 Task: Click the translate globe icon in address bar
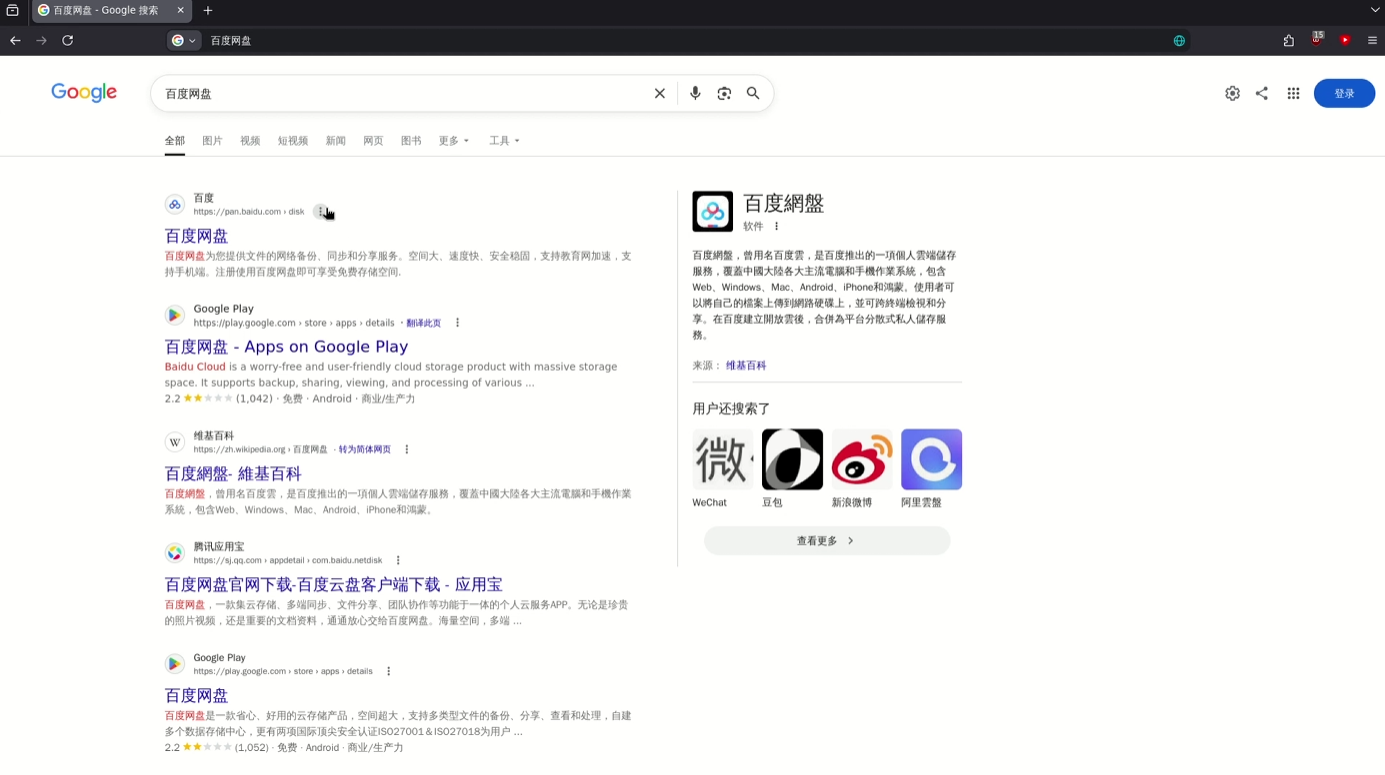pos(1179,40)
